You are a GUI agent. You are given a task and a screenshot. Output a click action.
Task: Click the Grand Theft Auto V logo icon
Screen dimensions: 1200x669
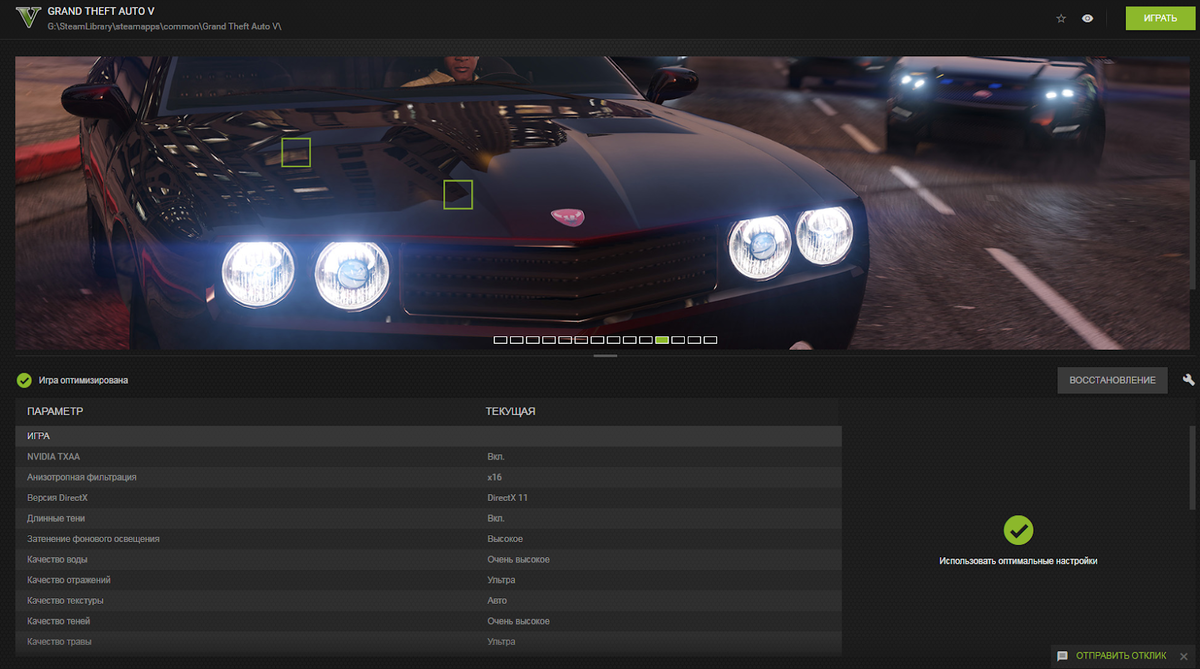point(30,18)
